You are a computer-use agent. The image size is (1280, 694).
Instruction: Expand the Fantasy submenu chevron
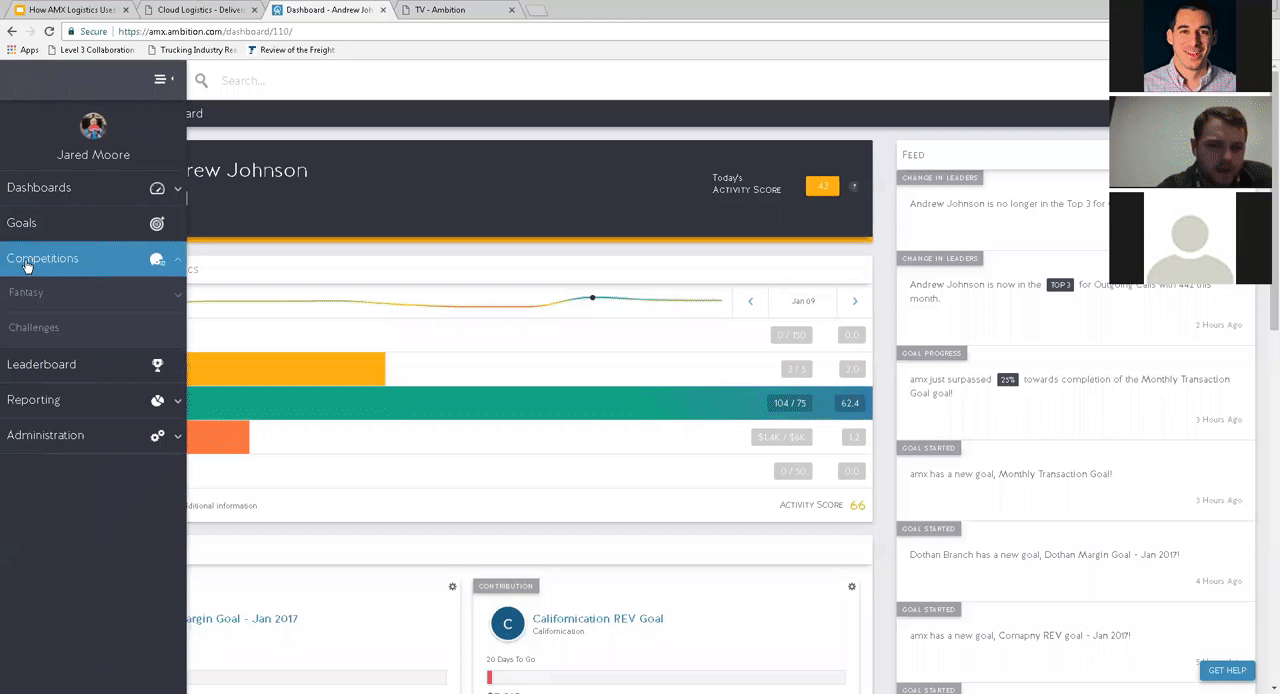pyautogui.click(x=178, y=294)
